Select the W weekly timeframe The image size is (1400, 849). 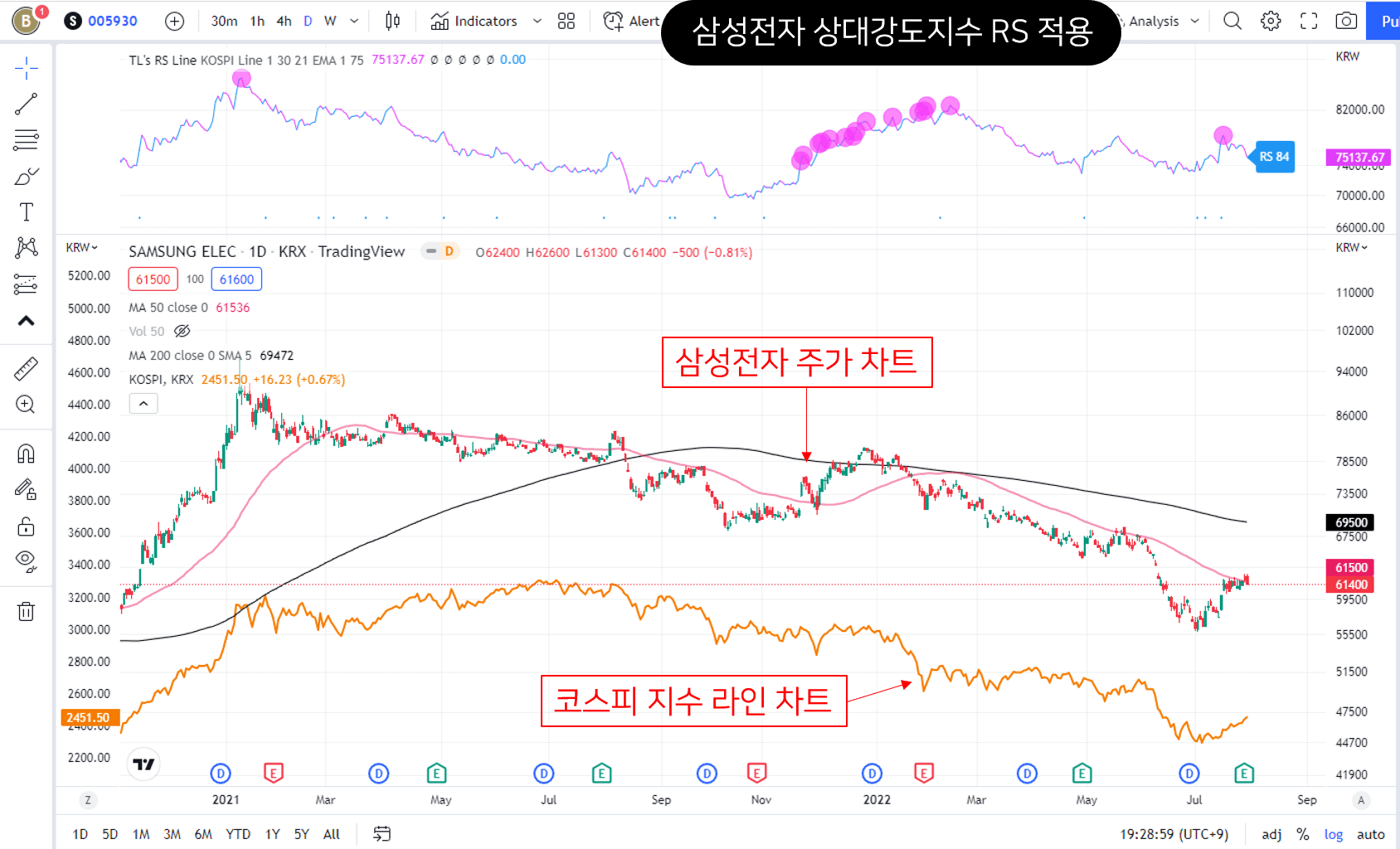(329, 21)
